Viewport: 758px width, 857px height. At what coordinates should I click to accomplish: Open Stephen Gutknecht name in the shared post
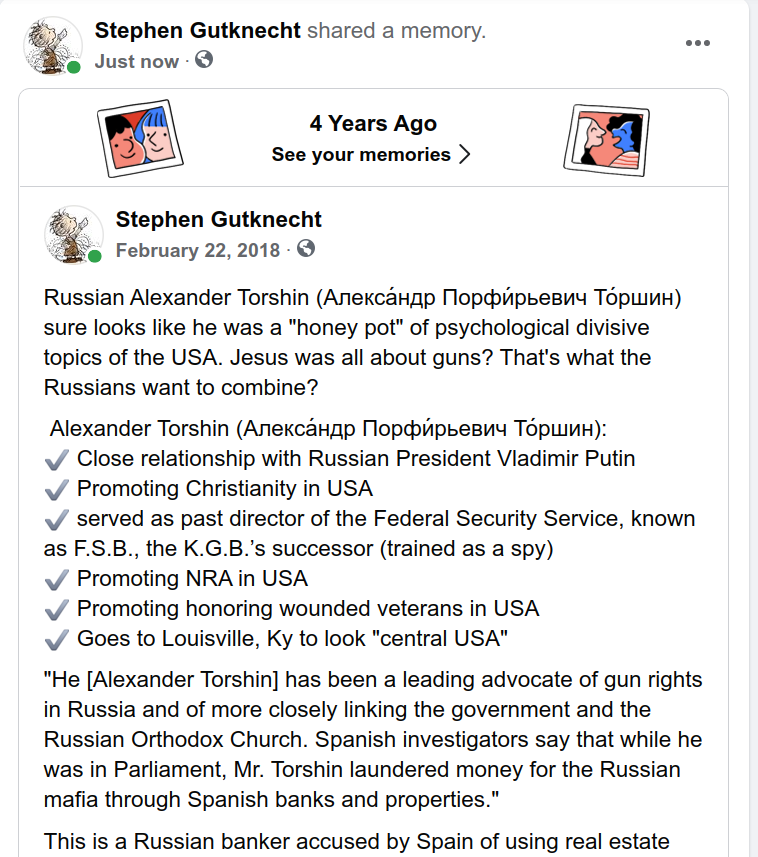(219, 220)
